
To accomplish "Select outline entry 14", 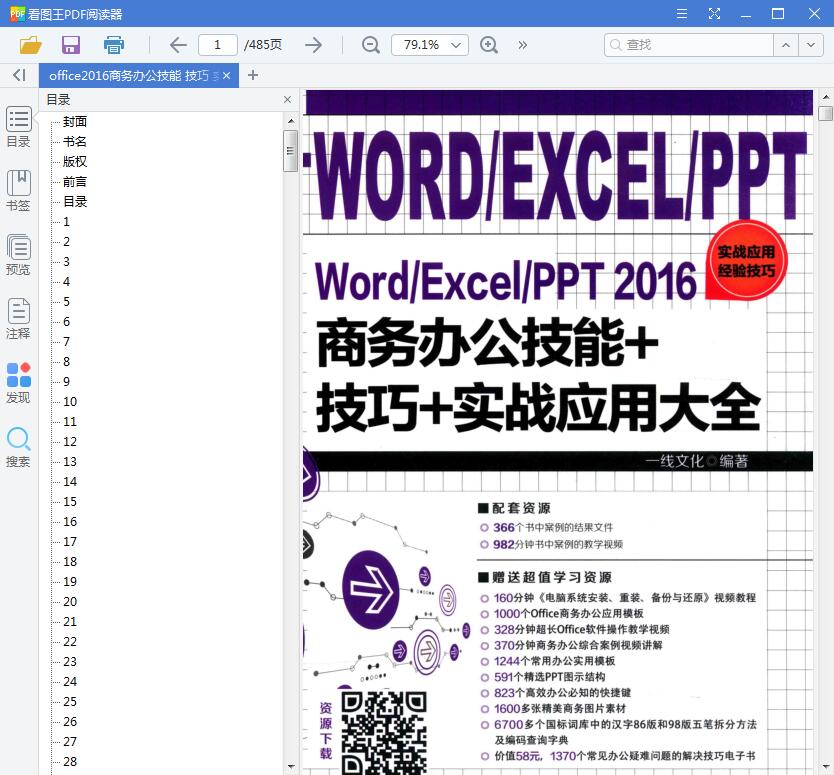I will click(70, 481).
